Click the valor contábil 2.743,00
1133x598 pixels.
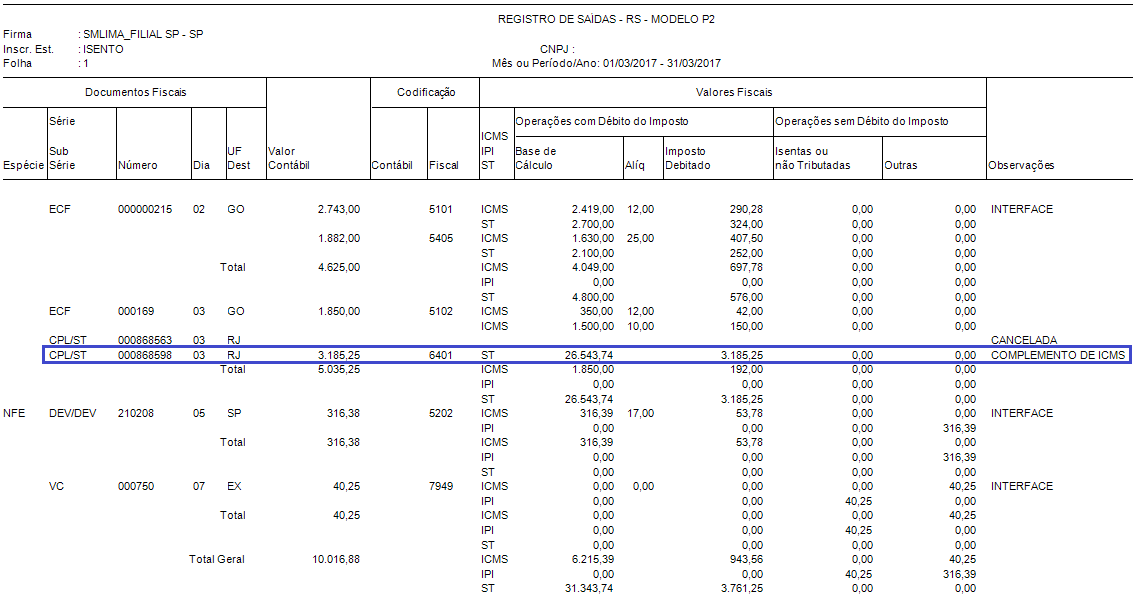339,209
